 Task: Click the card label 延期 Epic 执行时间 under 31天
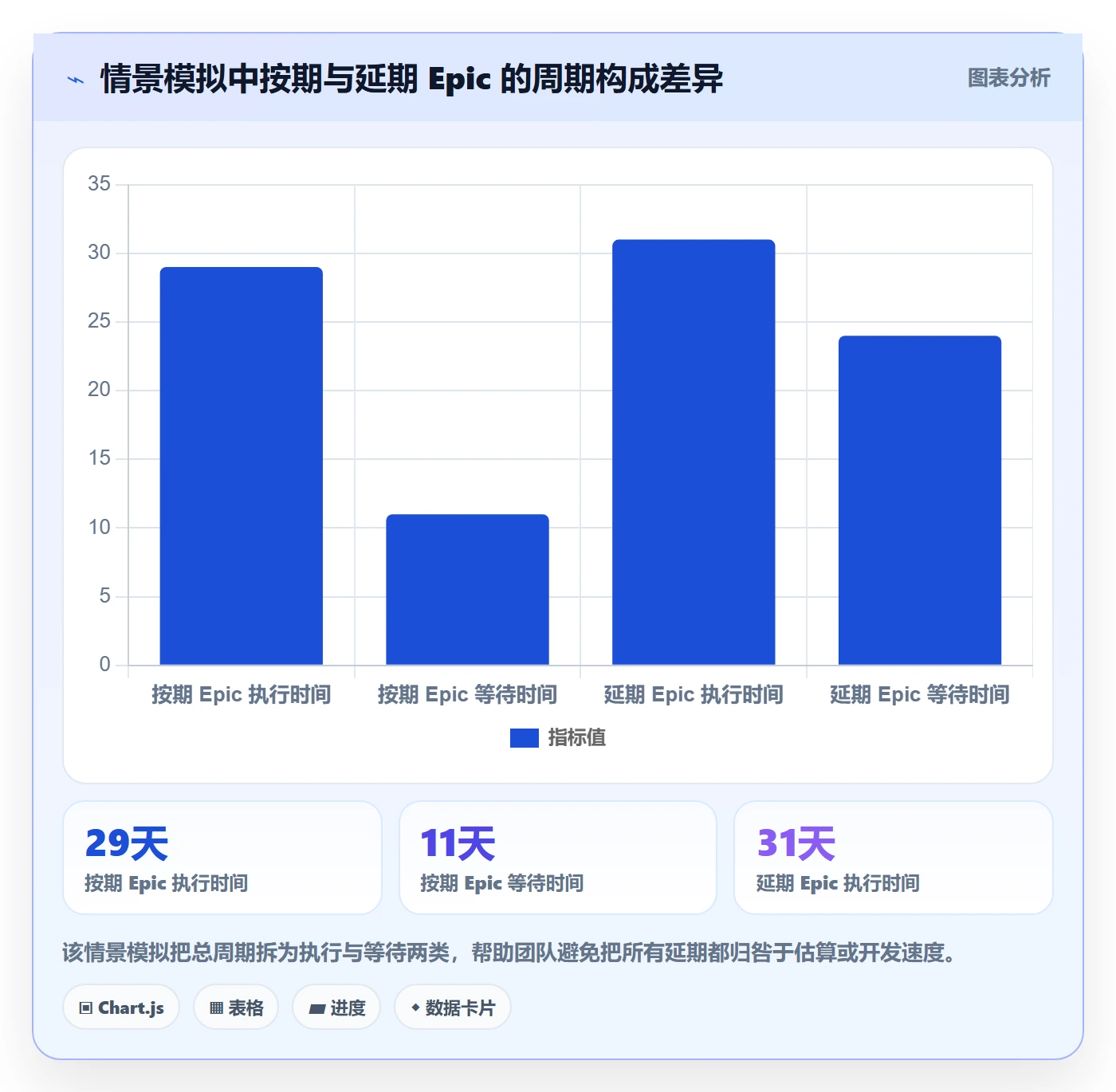coord(838,883)
